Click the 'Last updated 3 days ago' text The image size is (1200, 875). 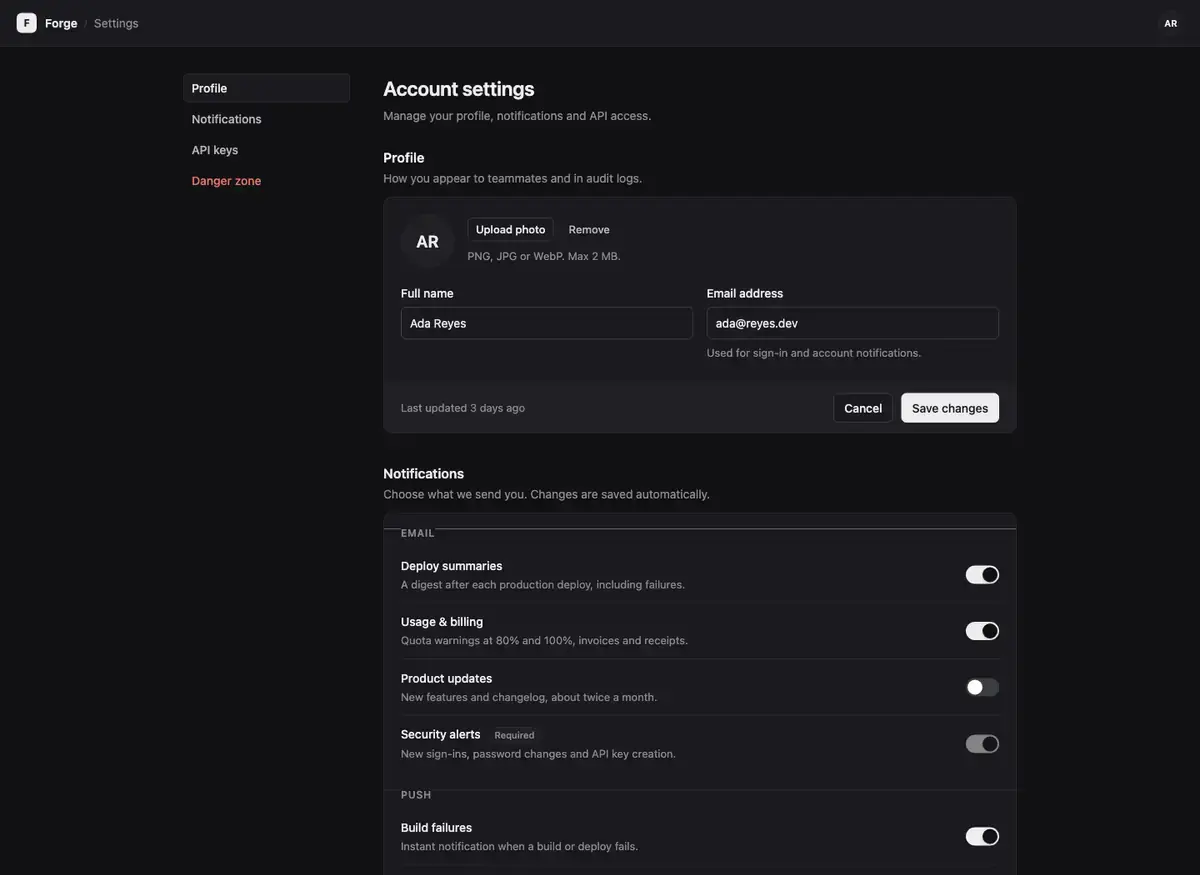click(x=463, y=408)
